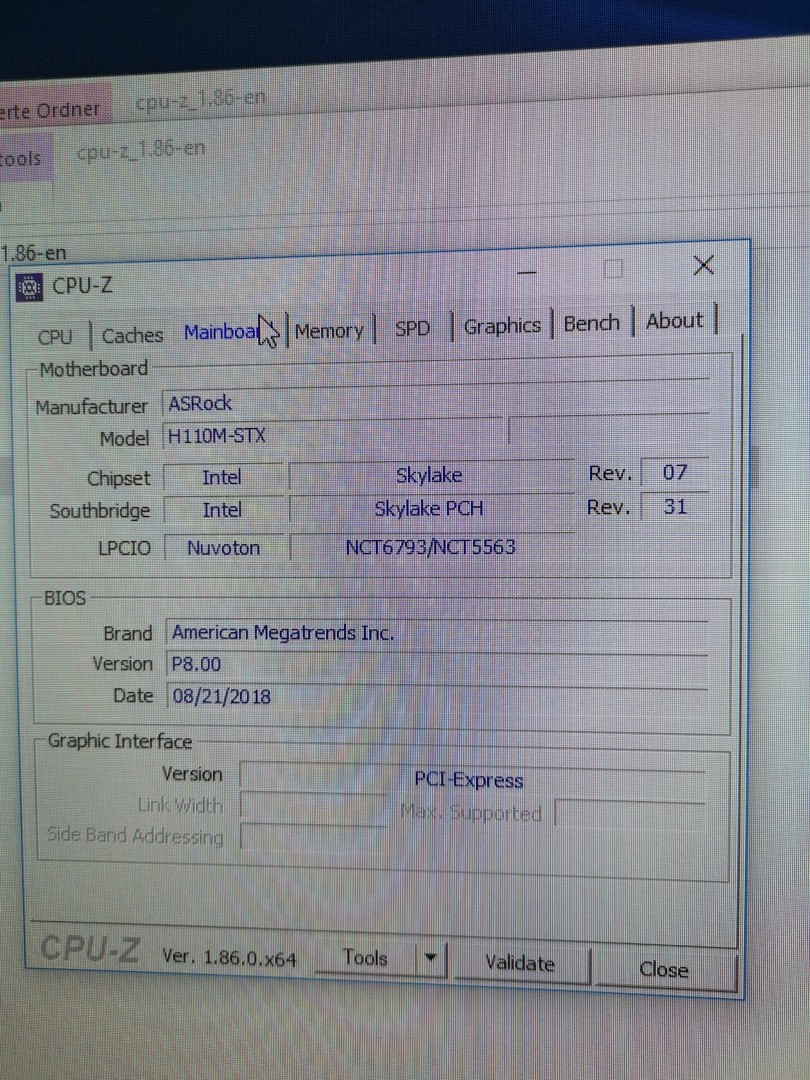Click the Intel southbridge vendor field

click(222, 510)
